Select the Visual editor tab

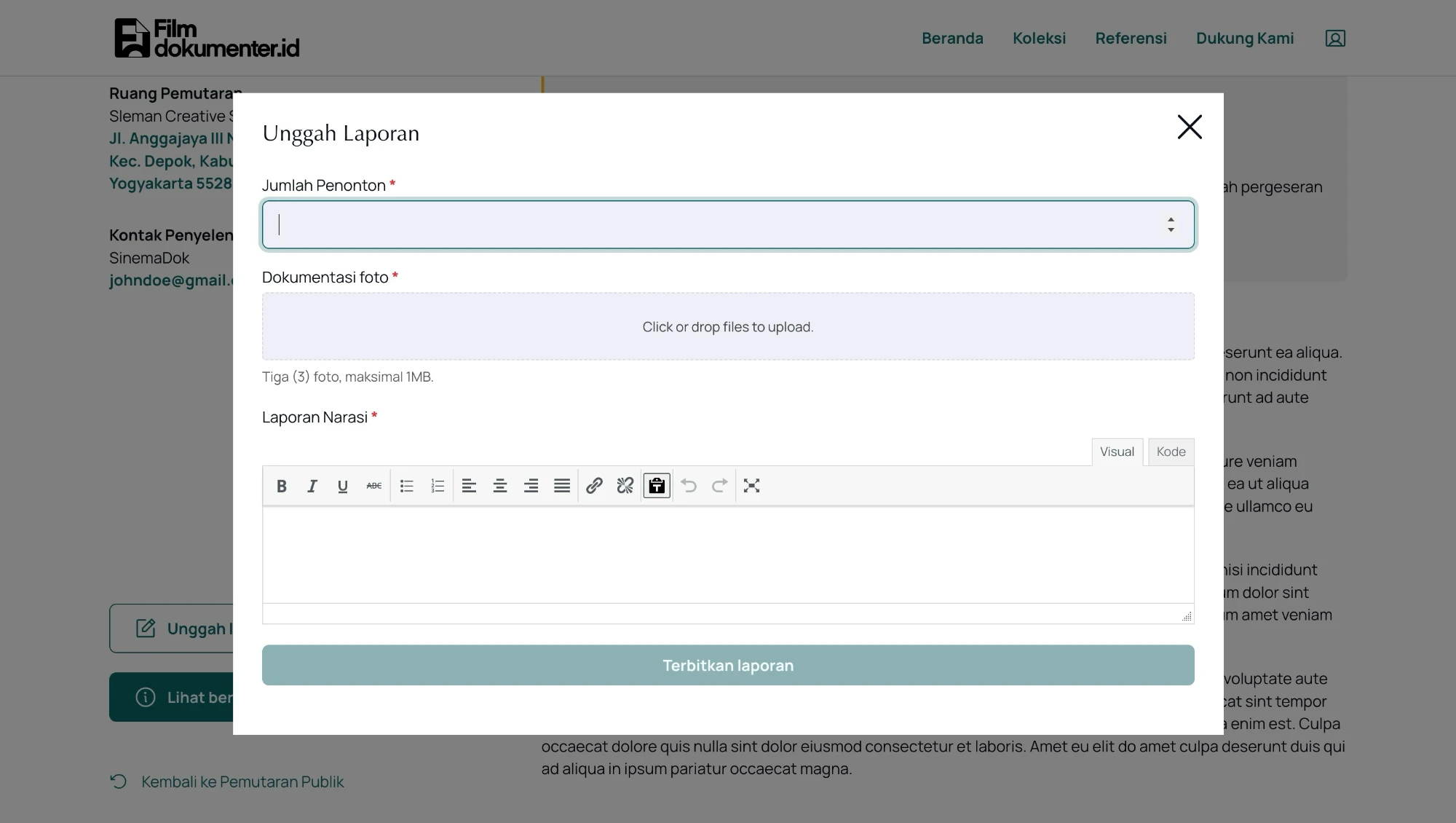click(x=1117, y=452)
